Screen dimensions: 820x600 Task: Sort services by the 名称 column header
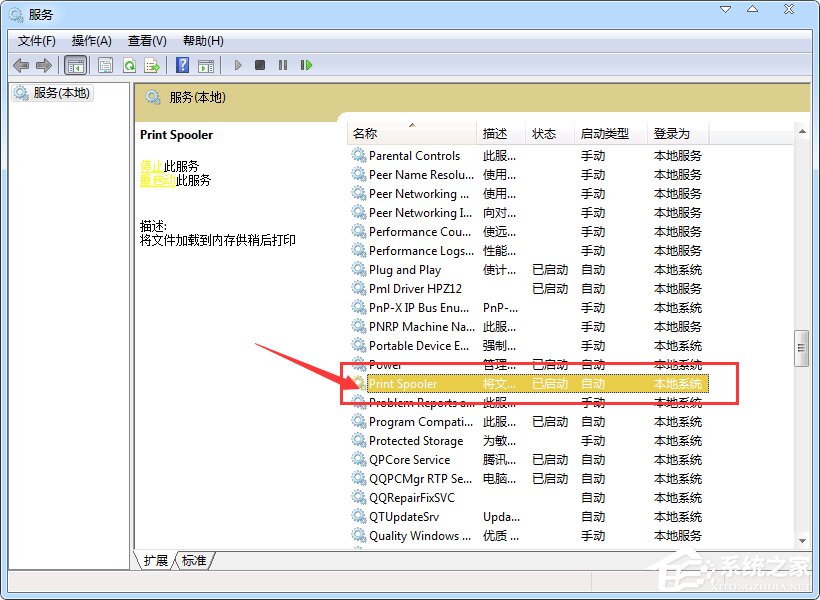pos(366,132)
